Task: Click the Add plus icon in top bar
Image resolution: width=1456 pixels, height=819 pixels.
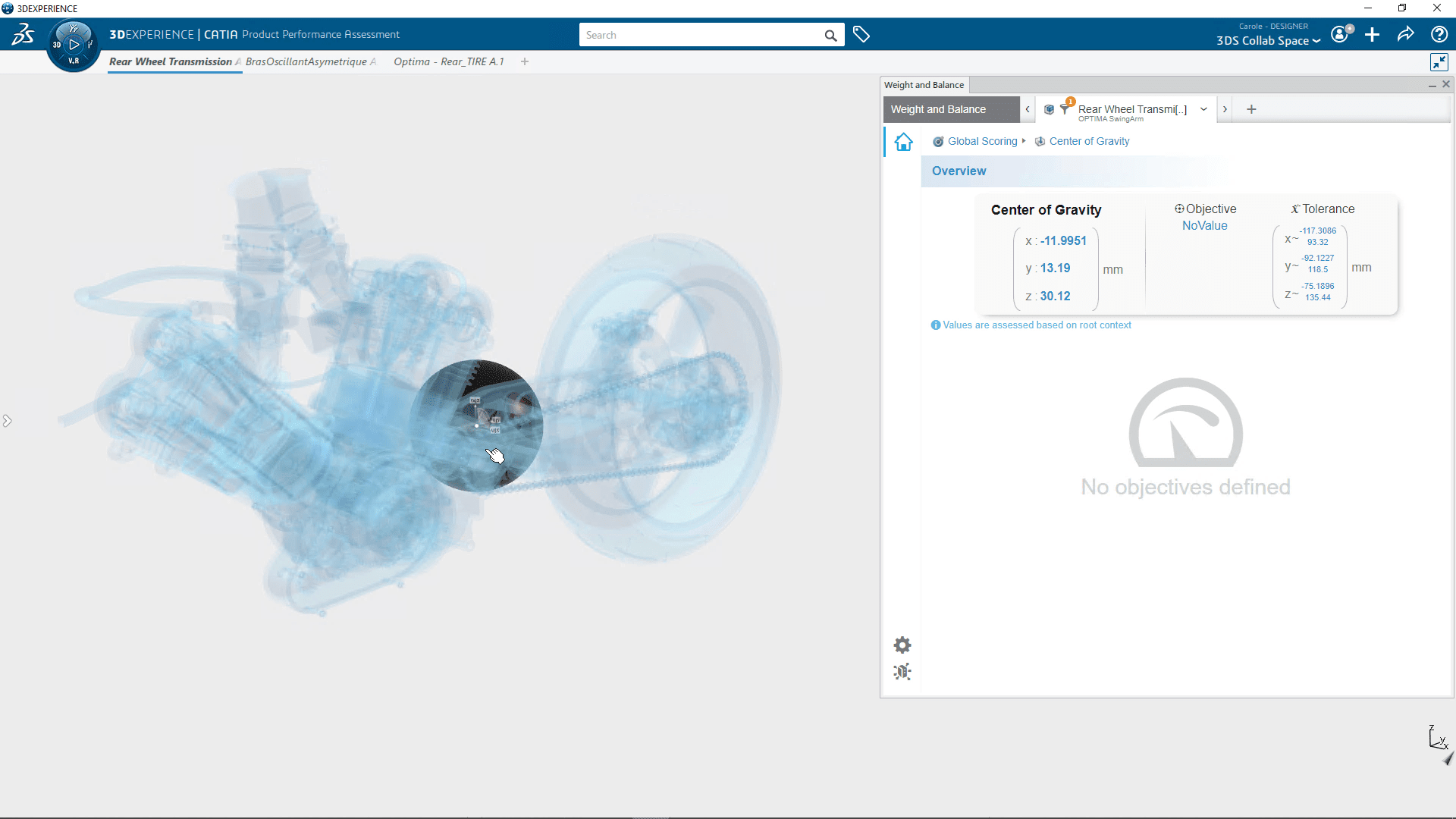Action: coord(1372,35)
